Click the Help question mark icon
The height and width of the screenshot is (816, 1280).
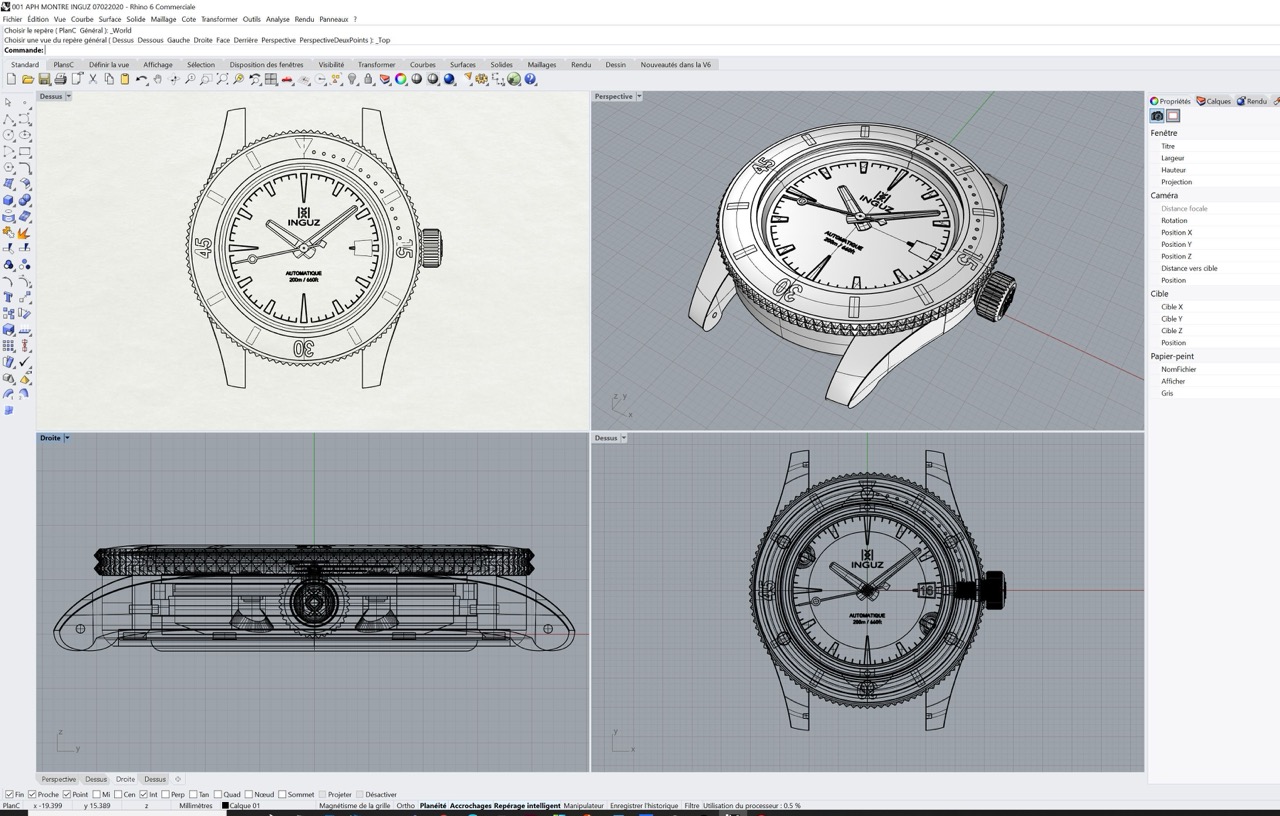[529, 79]
